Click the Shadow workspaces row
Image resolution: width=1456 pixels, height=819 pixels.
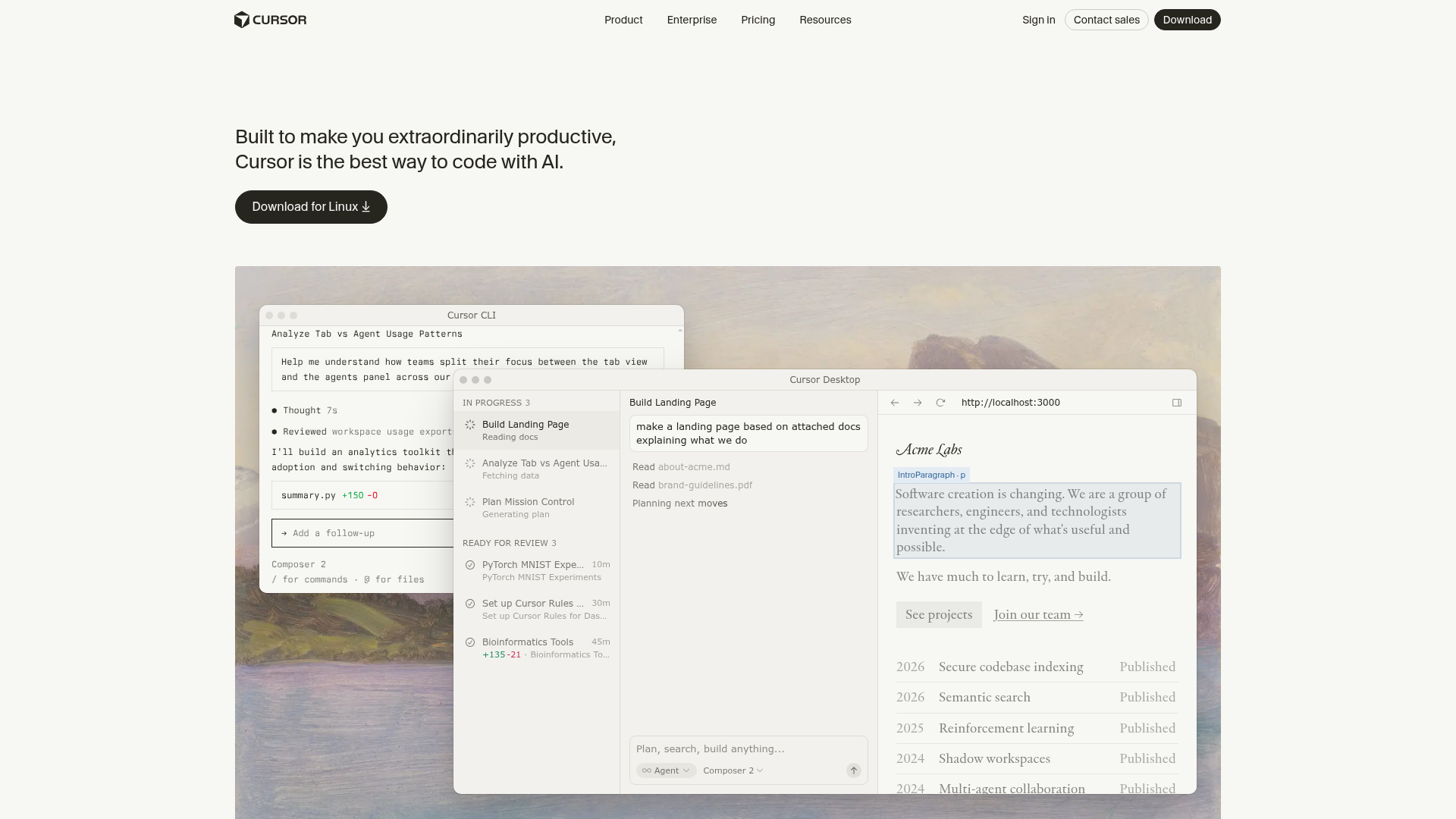click(x=1036, y=759)
